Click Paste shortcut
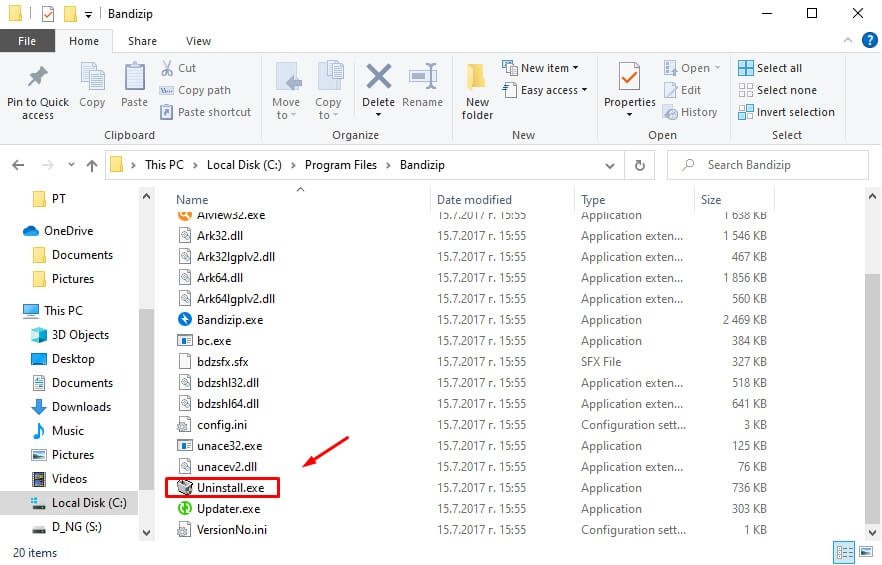Screen dimensions: 882x565 pyautogui.click(x=206, y=112)
